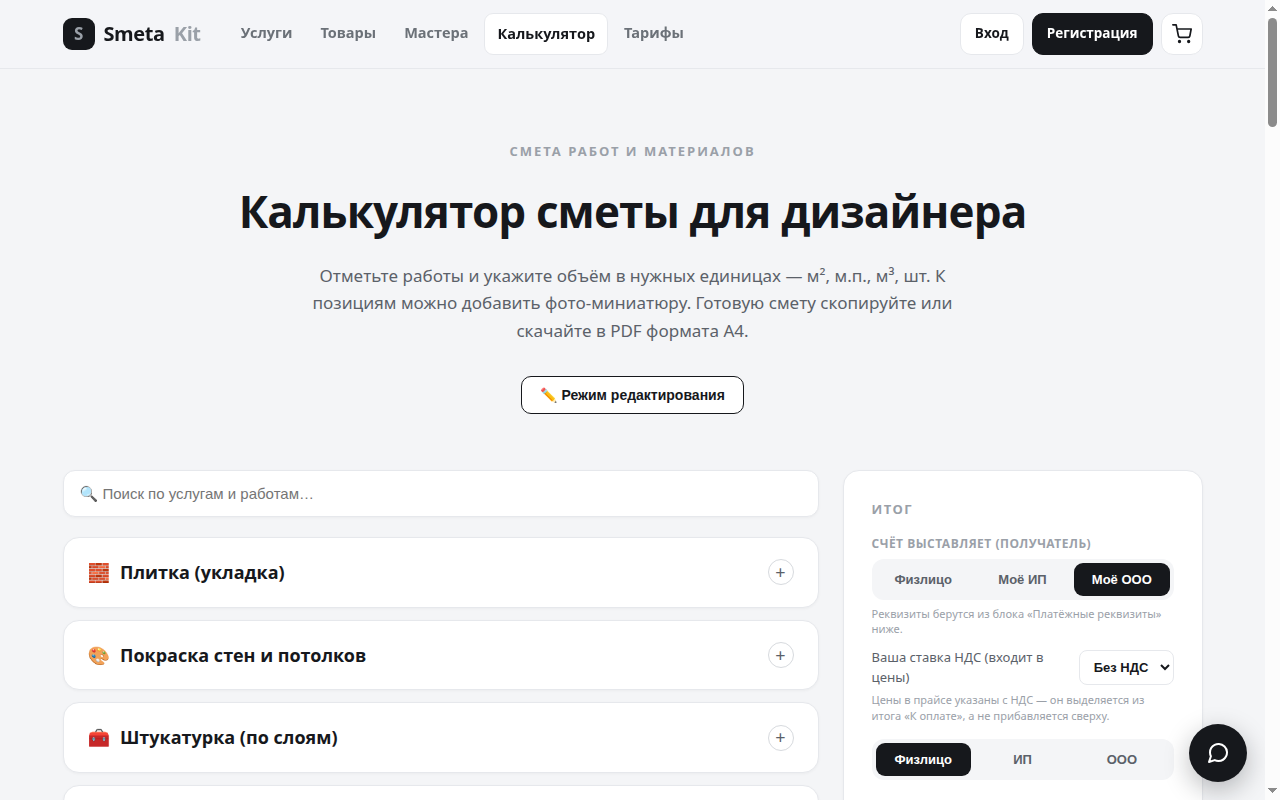Viewport: 1280px width, 800px height.
Task: Enable Режим редактирования
Action: (x=632, y=395)
